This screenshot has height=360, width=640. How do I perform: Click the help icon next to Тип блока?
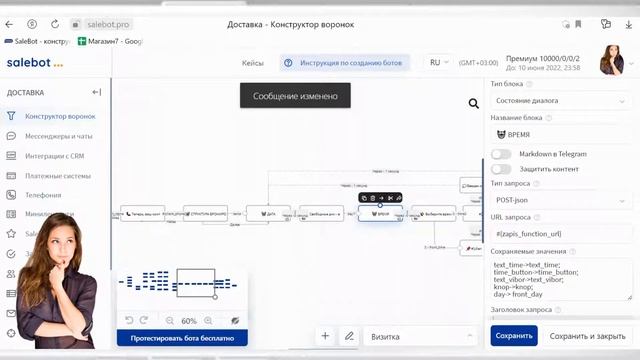click(x=529, y=84)
